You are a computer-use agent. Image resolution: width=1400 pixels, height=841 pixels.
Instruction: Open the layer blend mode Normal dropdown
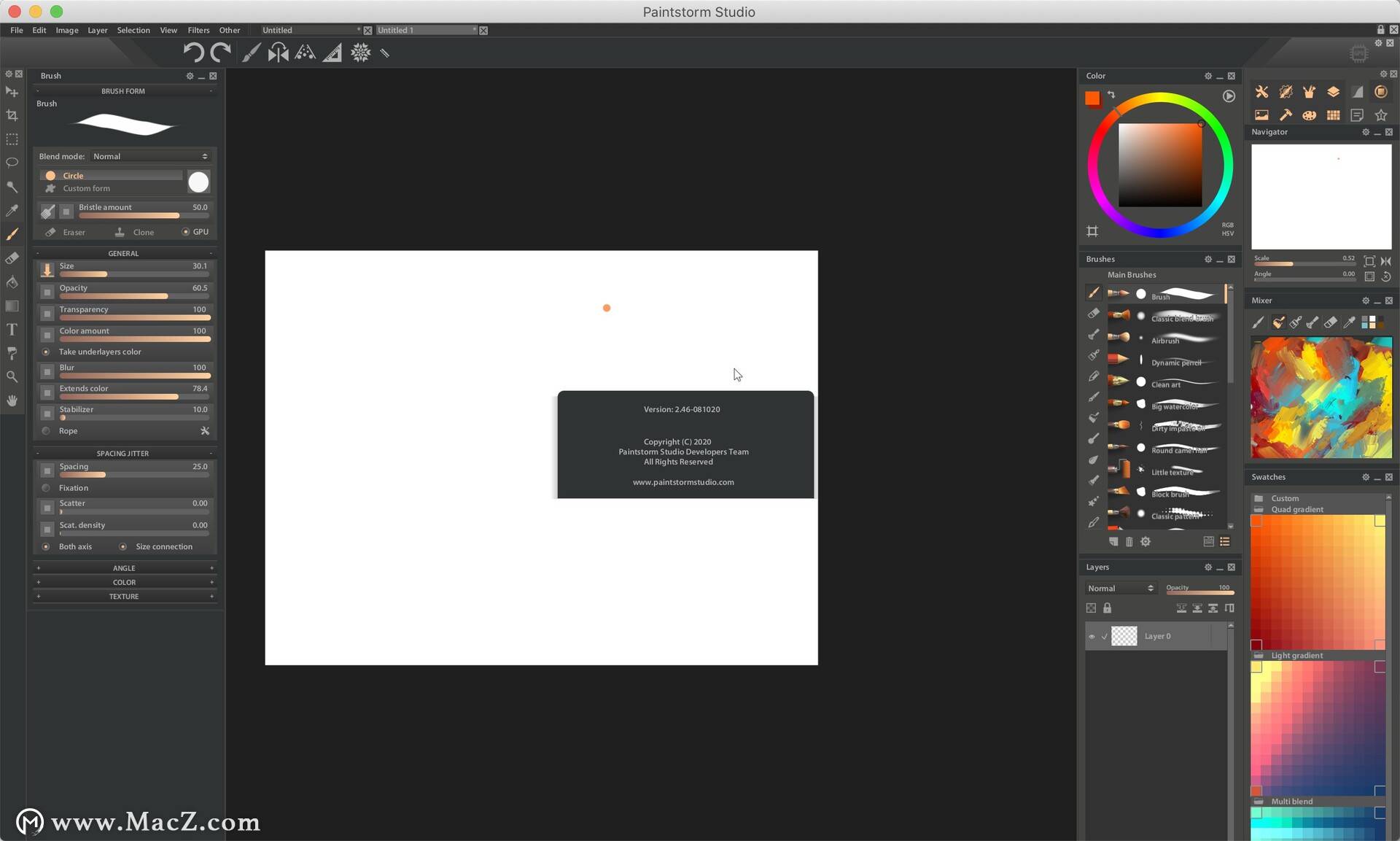point(1120,588)
